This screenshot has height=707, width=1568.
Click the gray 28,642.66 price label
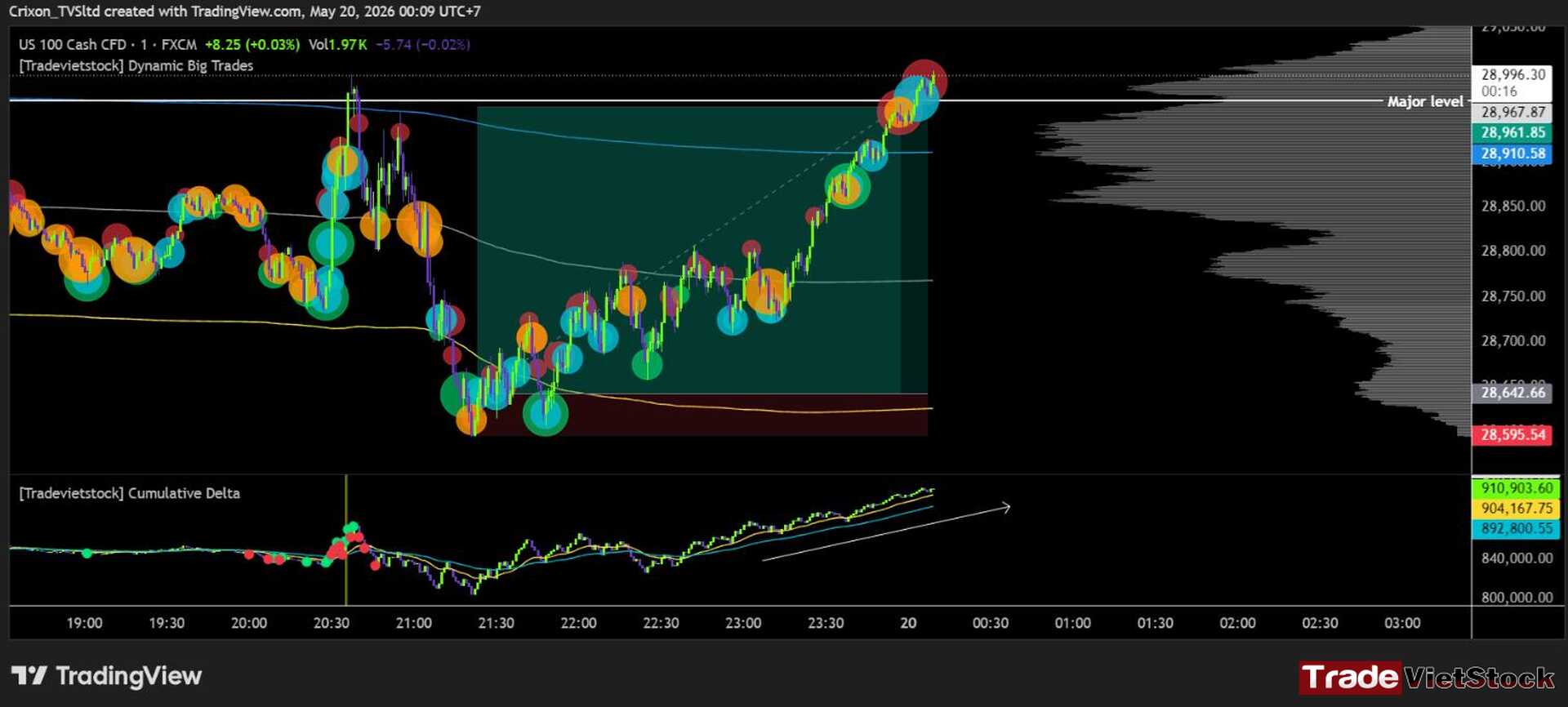pyautogui.click(x=1512, y=393)
